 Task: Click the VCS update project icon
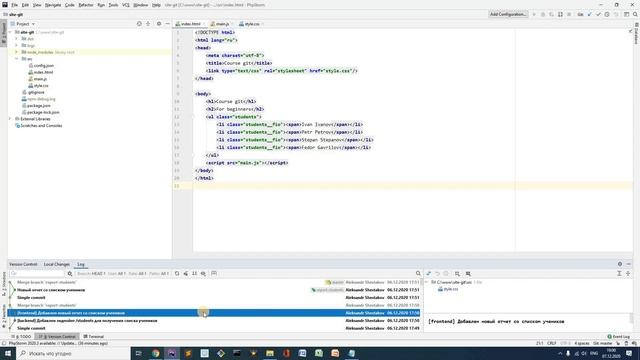(x=589, y=14)
